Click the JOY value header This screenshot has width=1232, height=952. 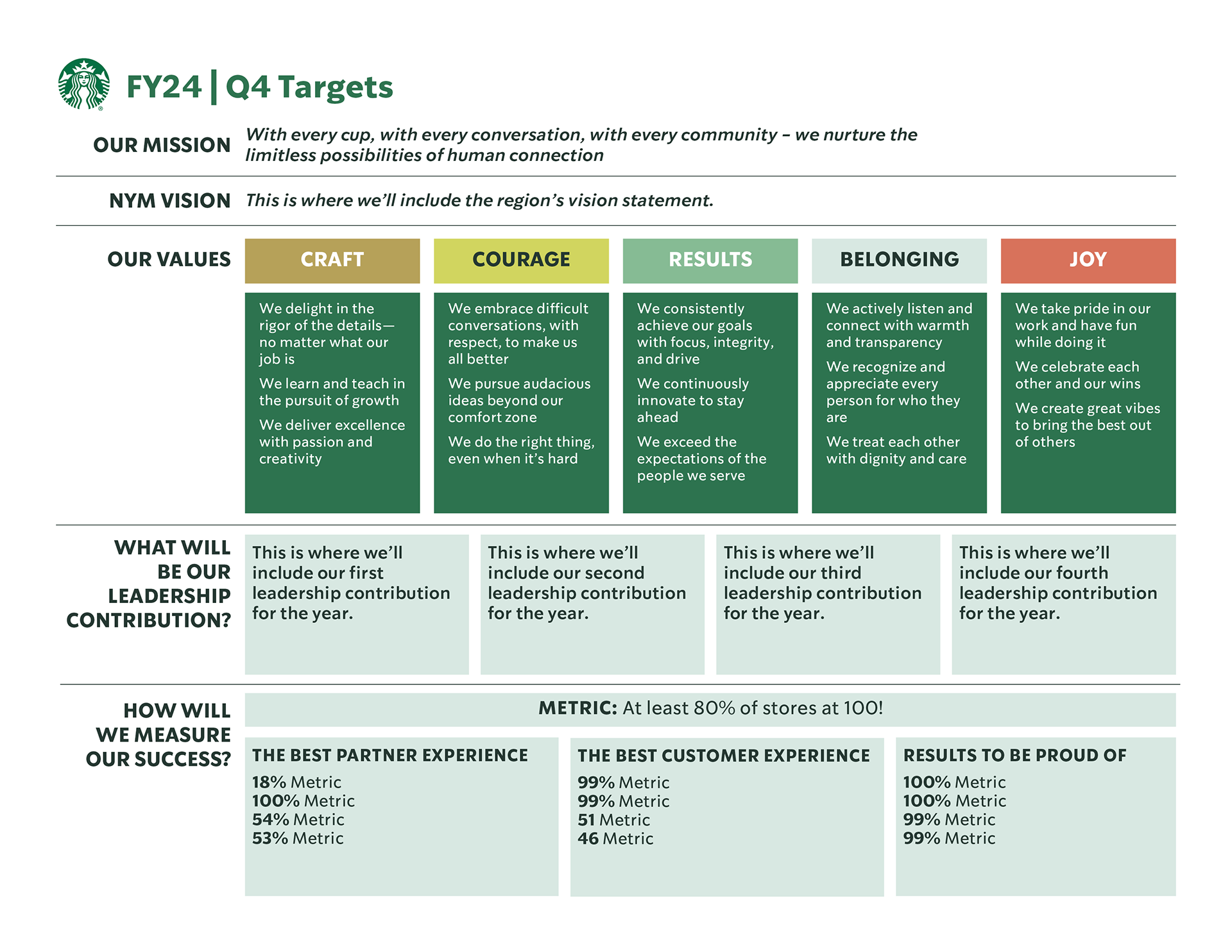coord(1088,260)
